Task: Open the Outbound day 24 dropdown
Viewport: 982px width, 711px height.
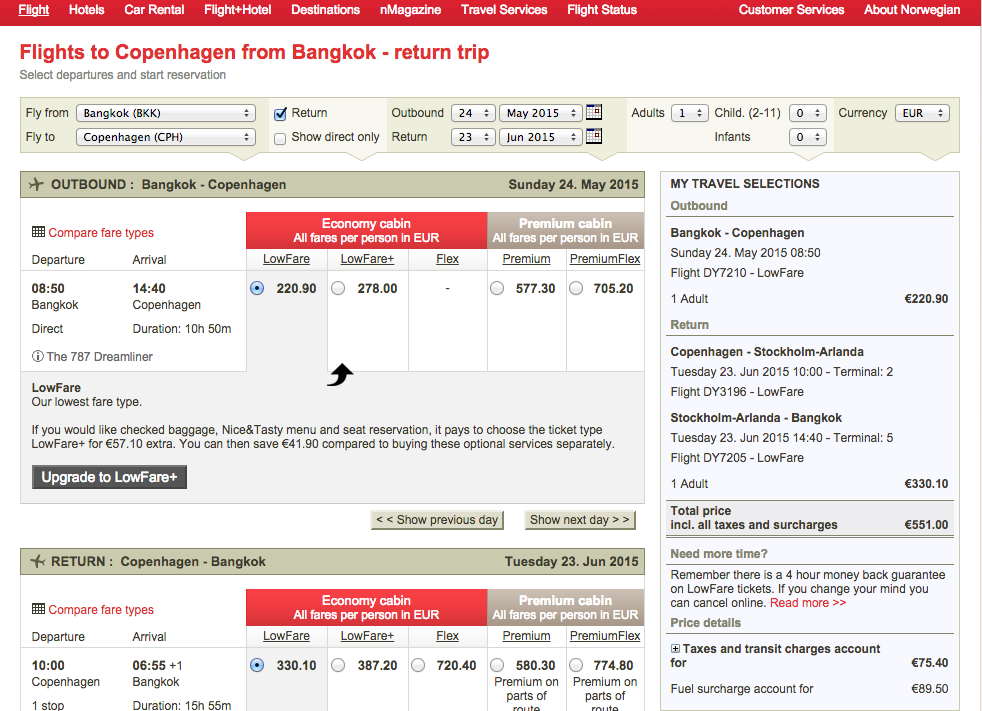Action: coord(473,113)
